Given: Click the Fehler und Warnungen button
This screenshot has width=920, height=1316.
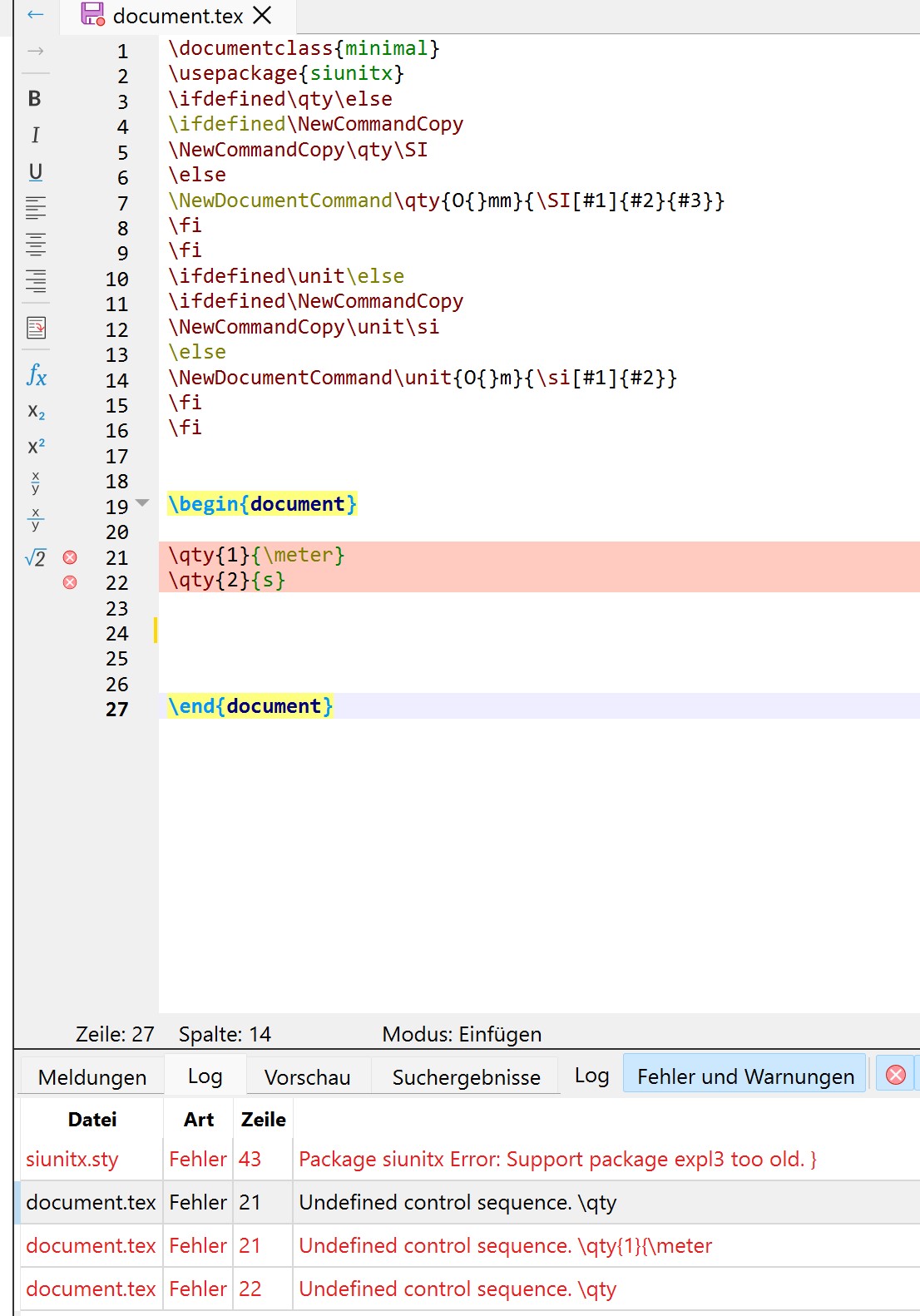Looking at the screenshot, I should 744,1076.
